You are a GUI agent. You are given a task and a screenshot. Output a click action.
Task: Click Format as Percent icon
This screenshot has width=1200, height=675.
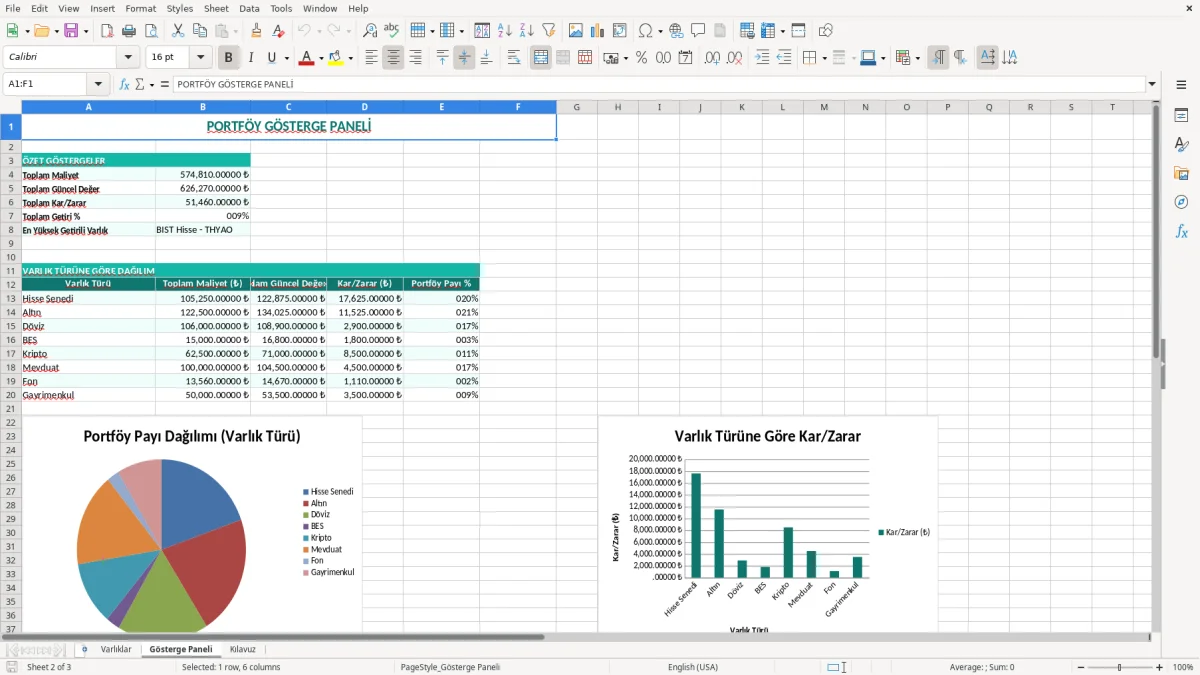pos(641,58)
